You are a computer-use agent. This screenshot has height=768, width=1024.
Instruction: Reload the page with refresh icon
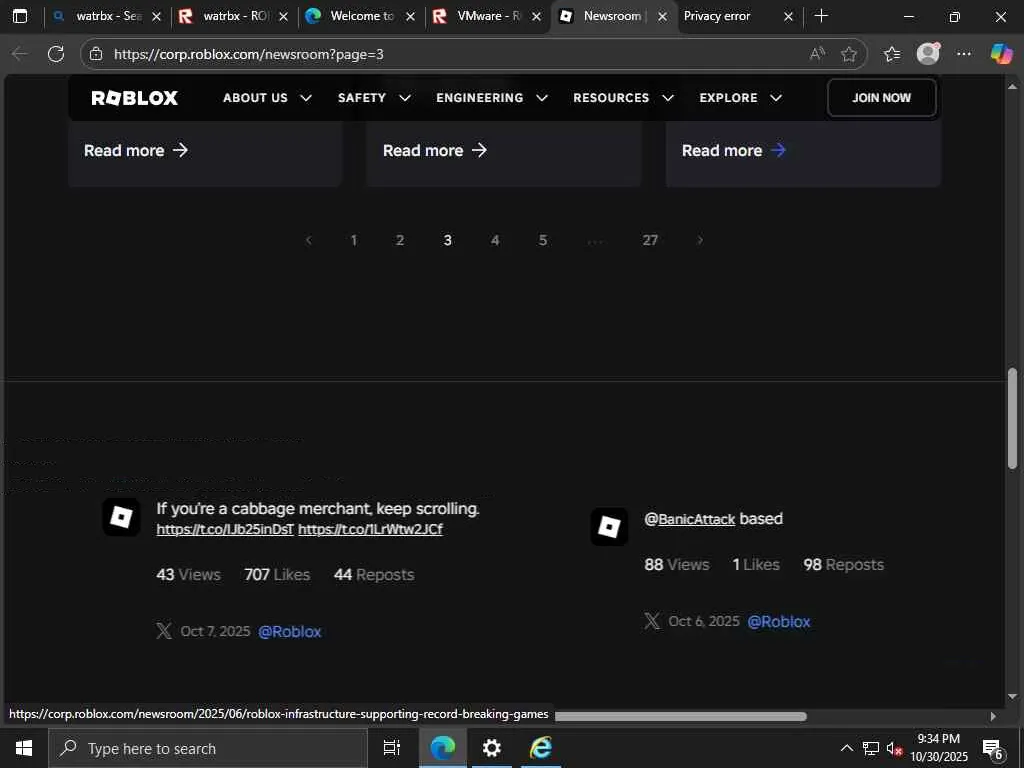tap(56, 54)
